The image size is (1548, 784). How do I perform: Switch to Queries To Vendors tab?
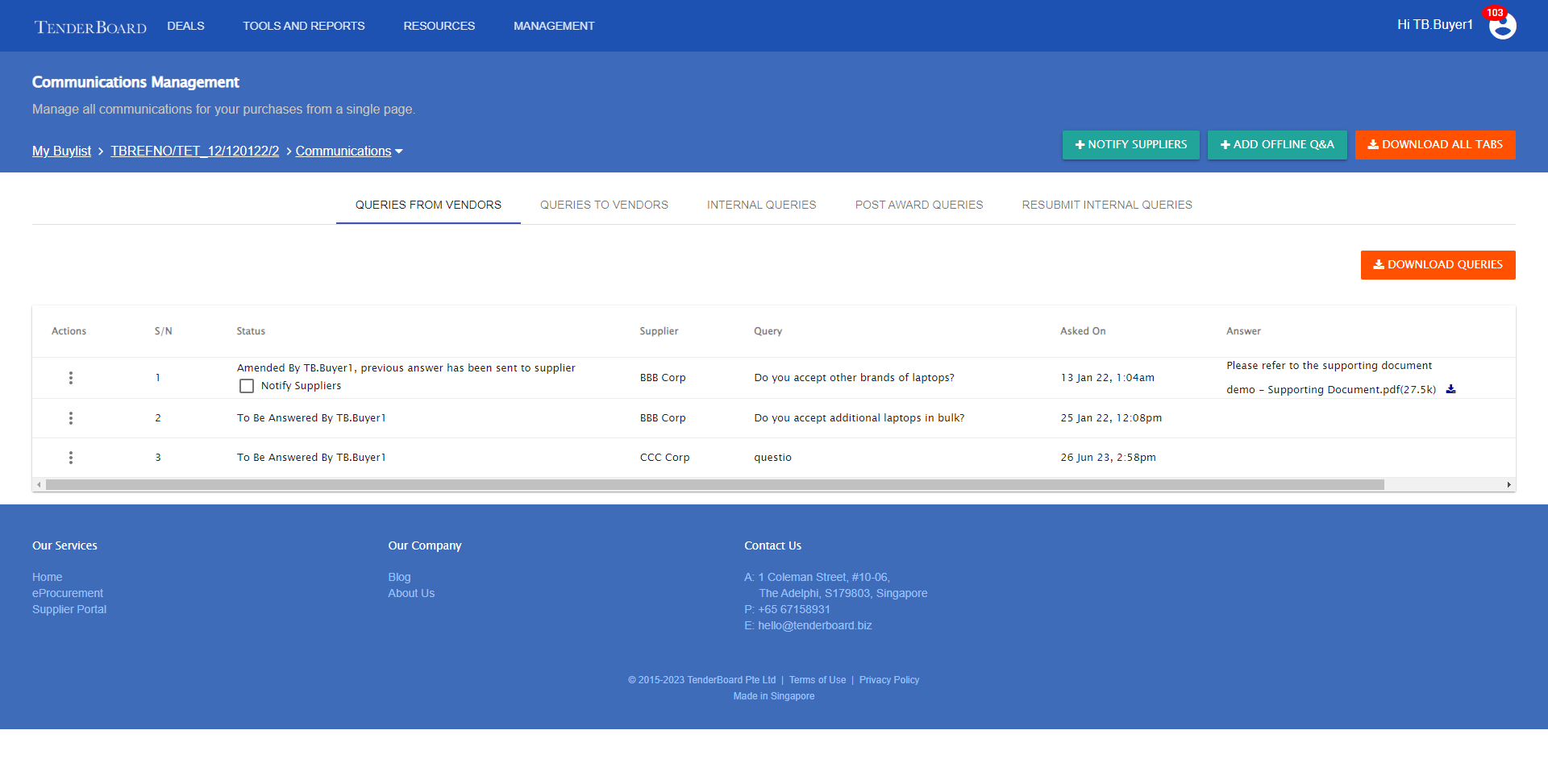coord(604,205)
